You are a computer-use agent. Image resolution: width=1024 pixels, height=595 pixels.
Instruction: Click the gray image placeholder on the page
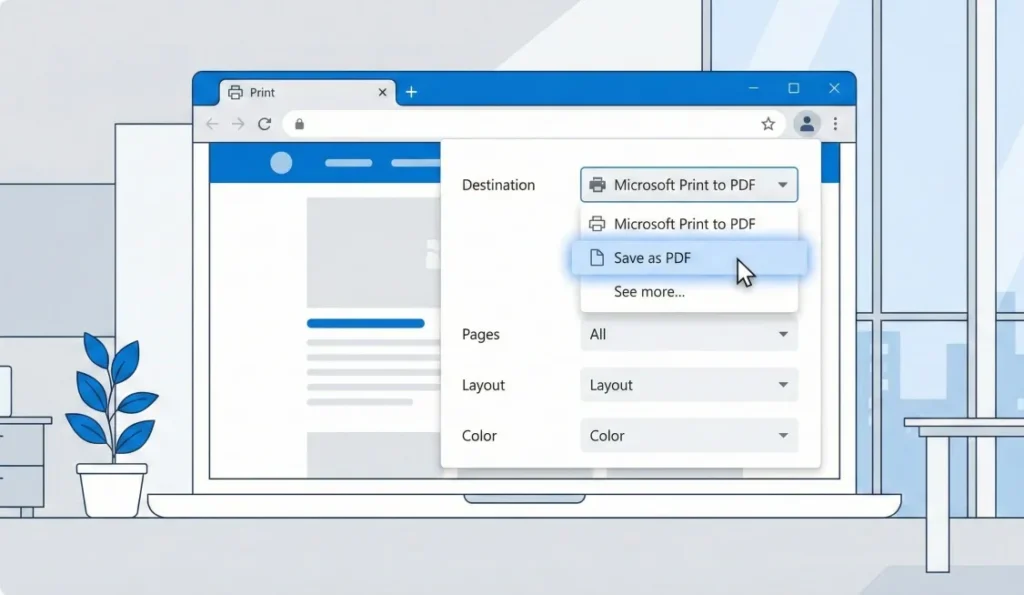click(374, 252)
